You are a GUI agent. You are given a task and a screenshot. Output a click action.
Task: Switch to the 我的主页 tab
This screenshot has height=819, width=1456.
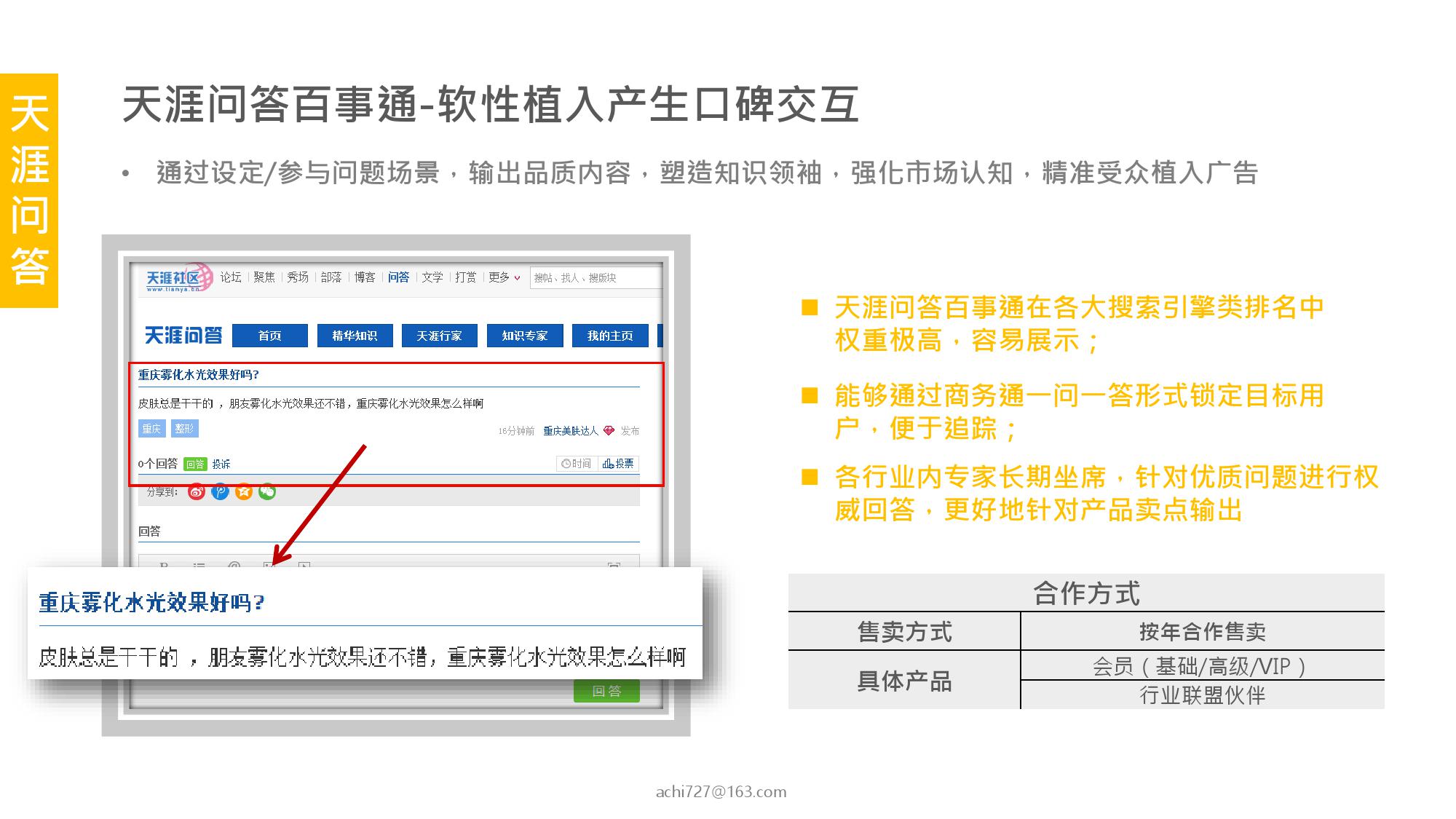pos(610,336)
